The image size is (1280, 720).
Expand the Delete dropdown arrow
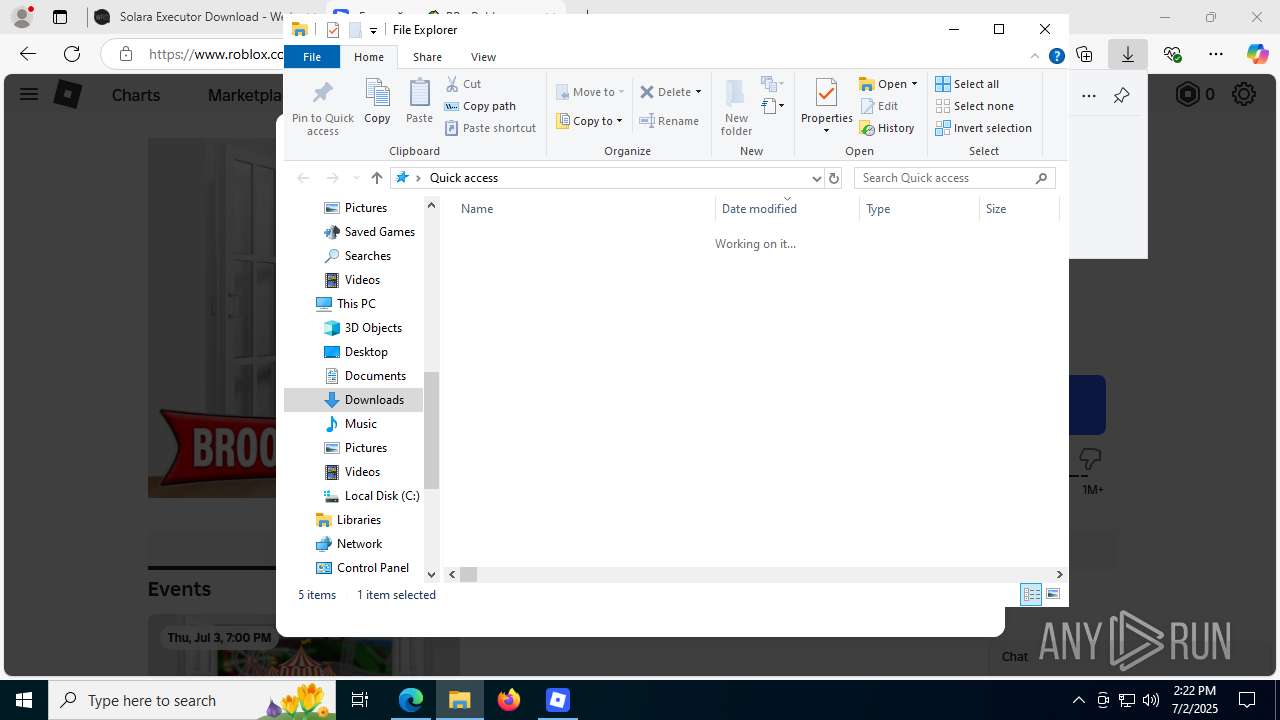click(x=698, y=92)
